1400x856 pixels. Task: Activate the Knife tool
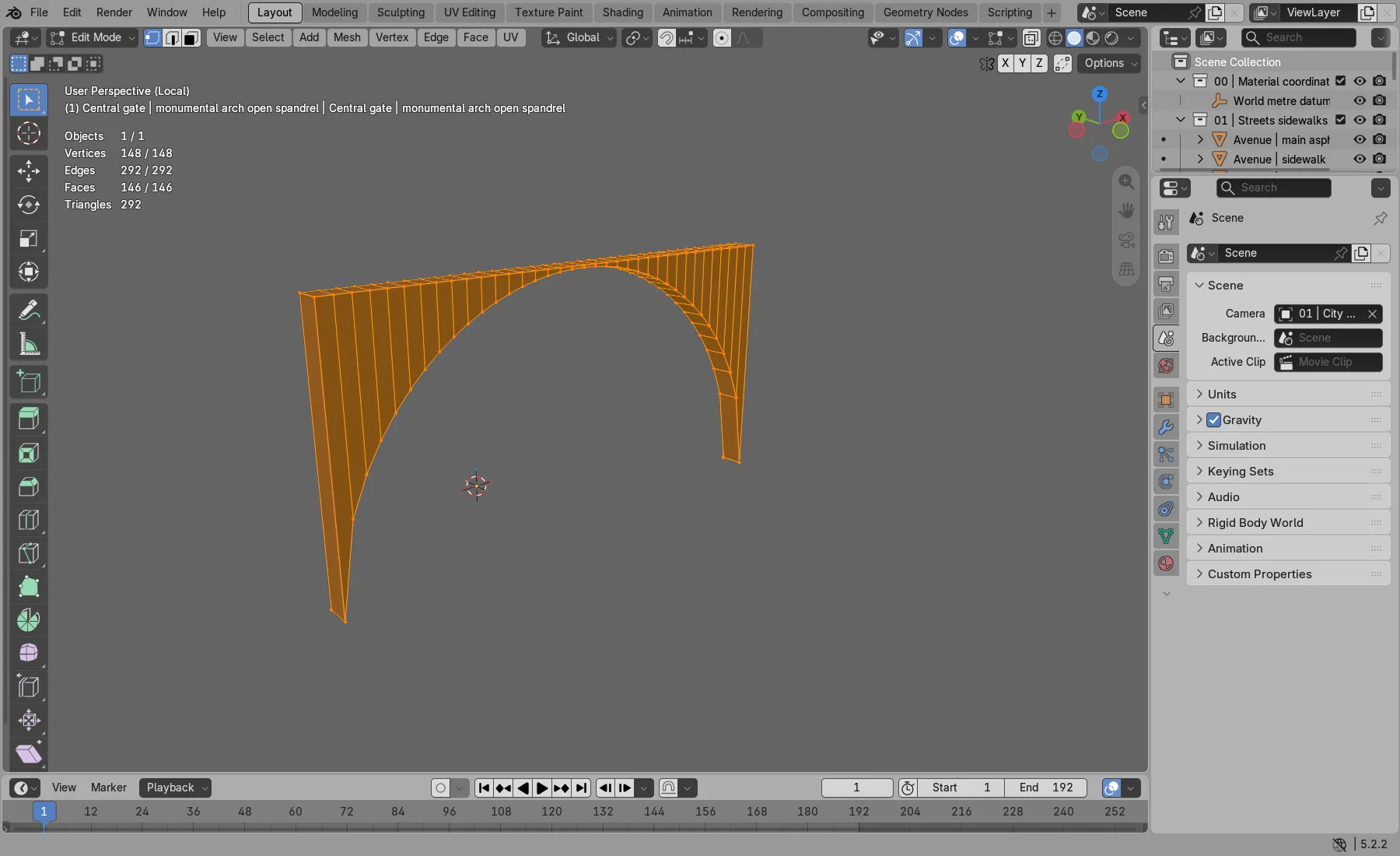[29, 553]
